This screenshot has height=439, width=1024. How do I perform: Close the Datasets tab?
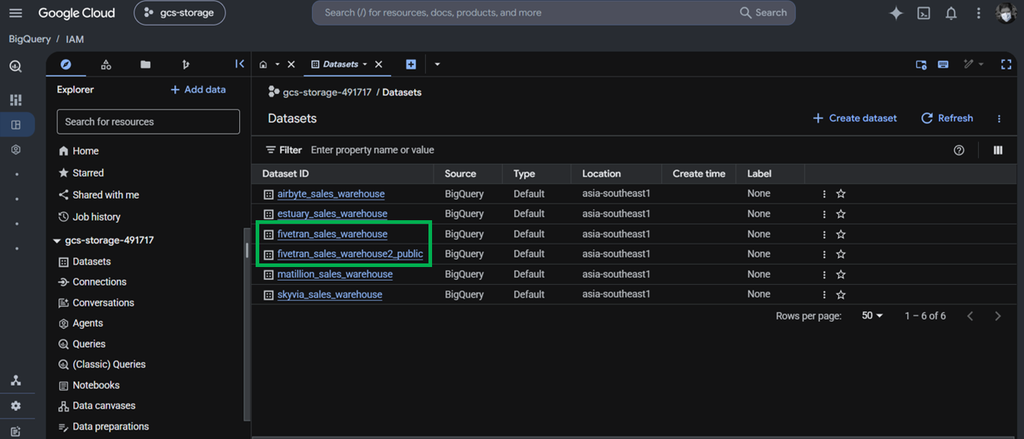378,64
